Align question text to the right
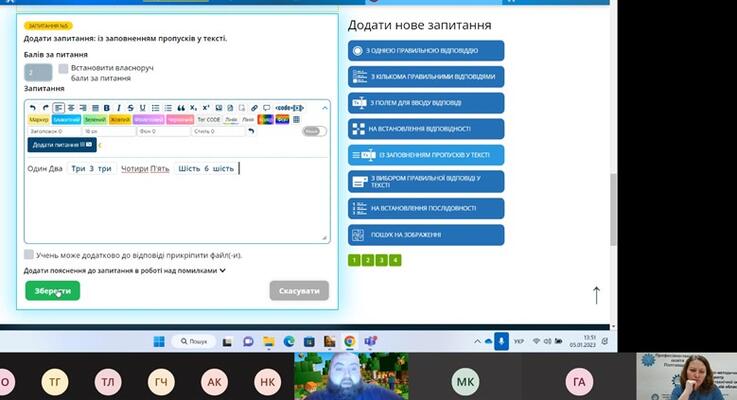This screenshot has height=400, width=737. (x=83, y=108)
